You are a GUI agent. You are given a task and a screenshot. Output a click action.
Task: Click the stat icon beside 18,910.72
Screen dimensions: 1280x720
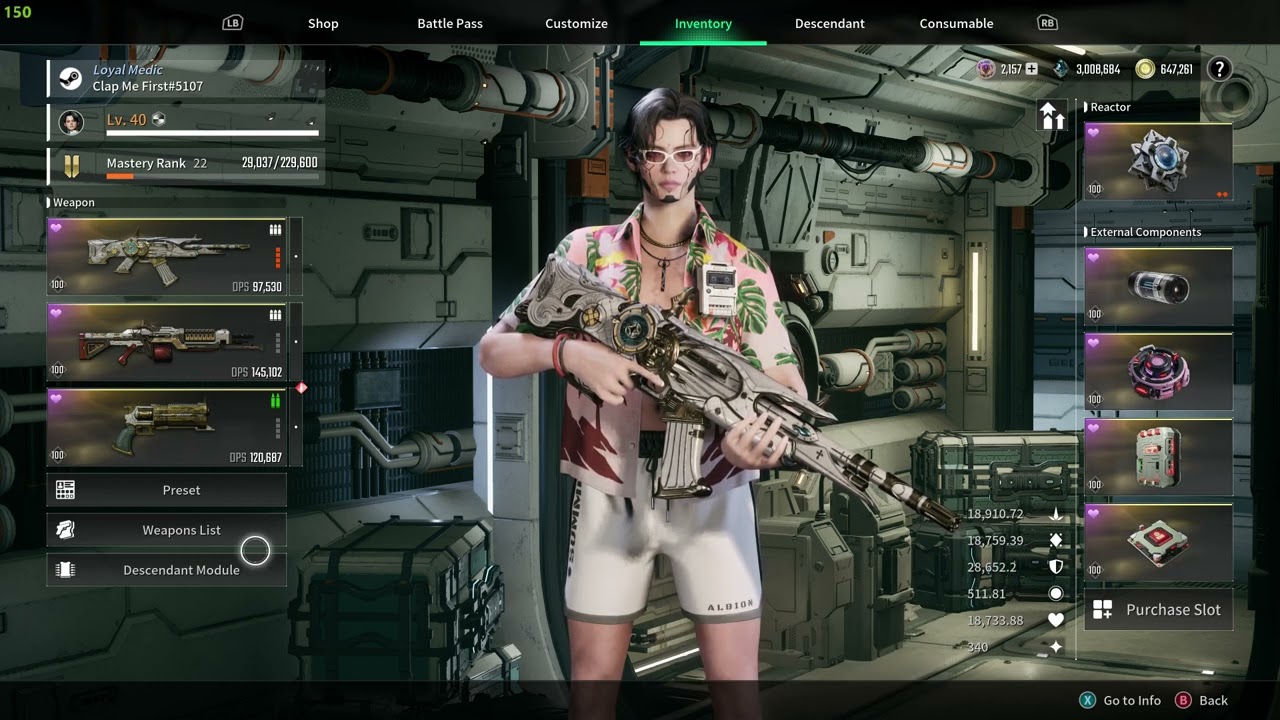click(x=1055, y=514)
